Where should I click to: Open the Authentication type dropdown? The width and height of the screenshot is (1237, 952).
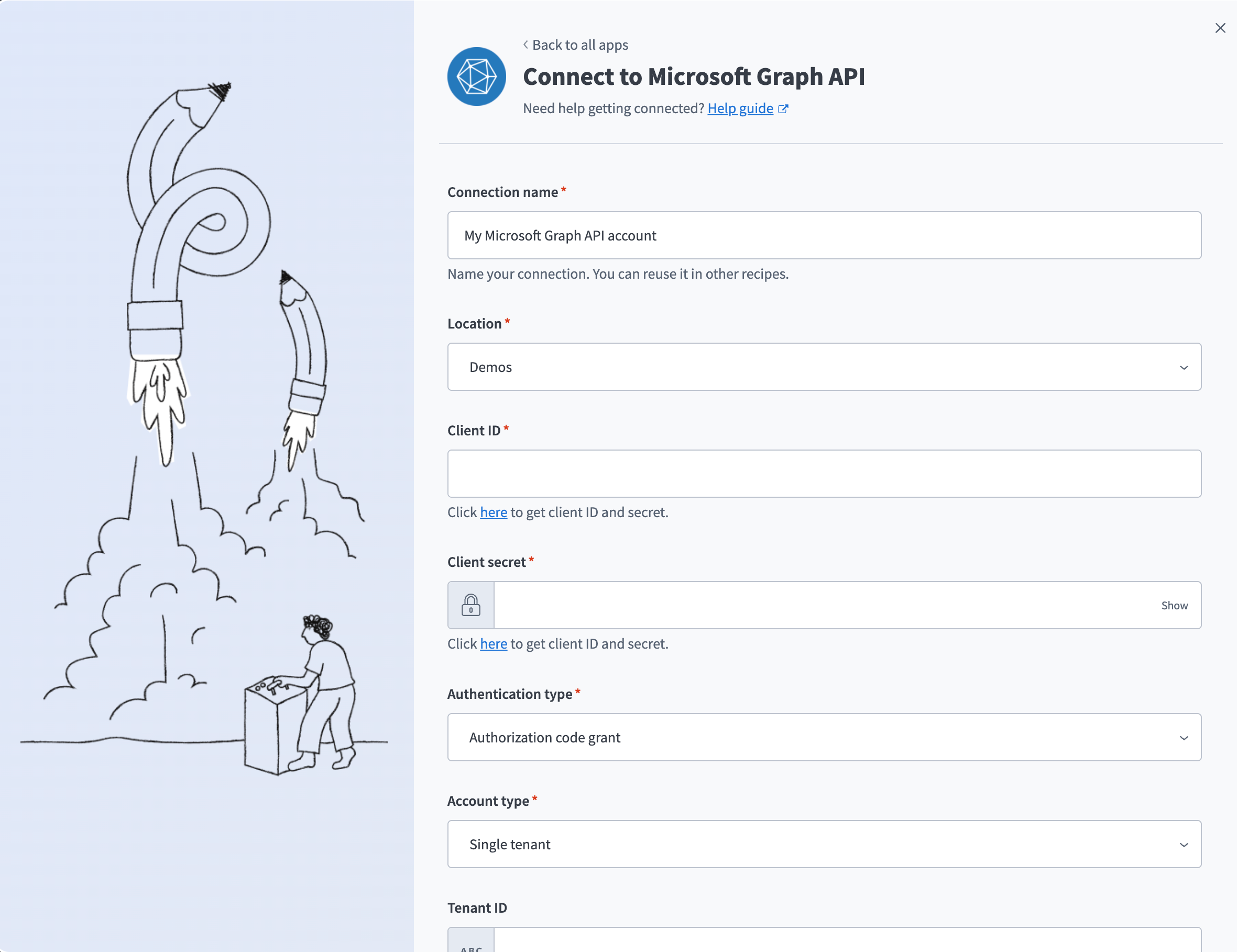click(x=824, y=737)
